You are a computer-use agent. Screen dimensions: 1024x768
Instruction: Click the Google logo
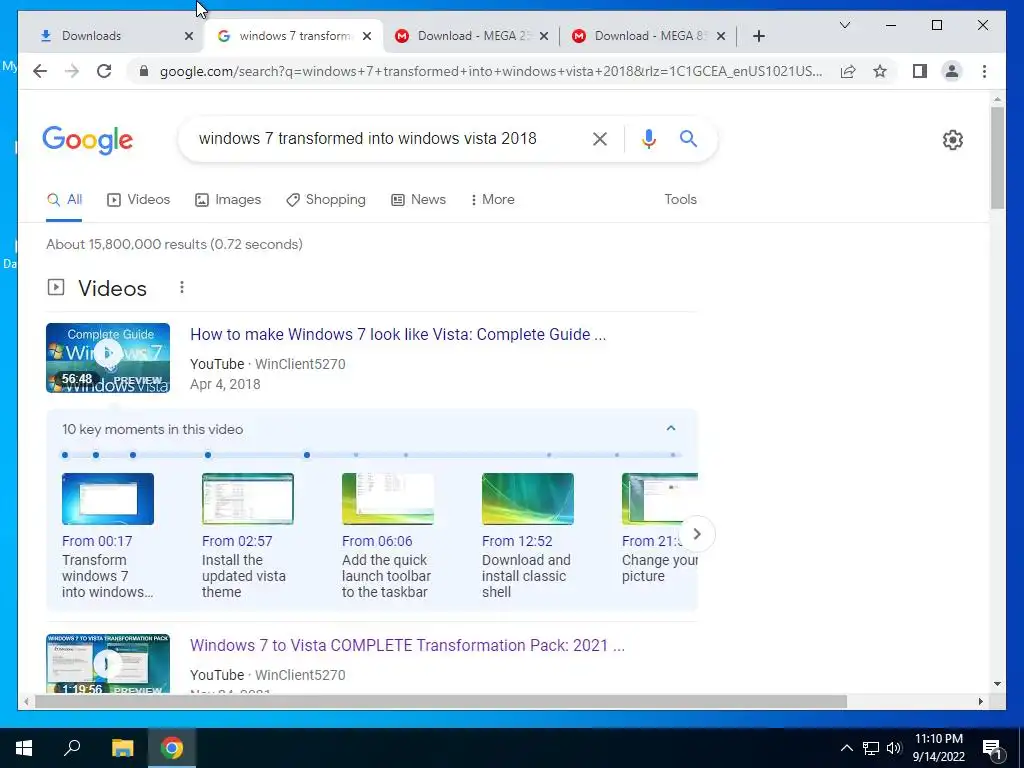[x=88, y=140]
